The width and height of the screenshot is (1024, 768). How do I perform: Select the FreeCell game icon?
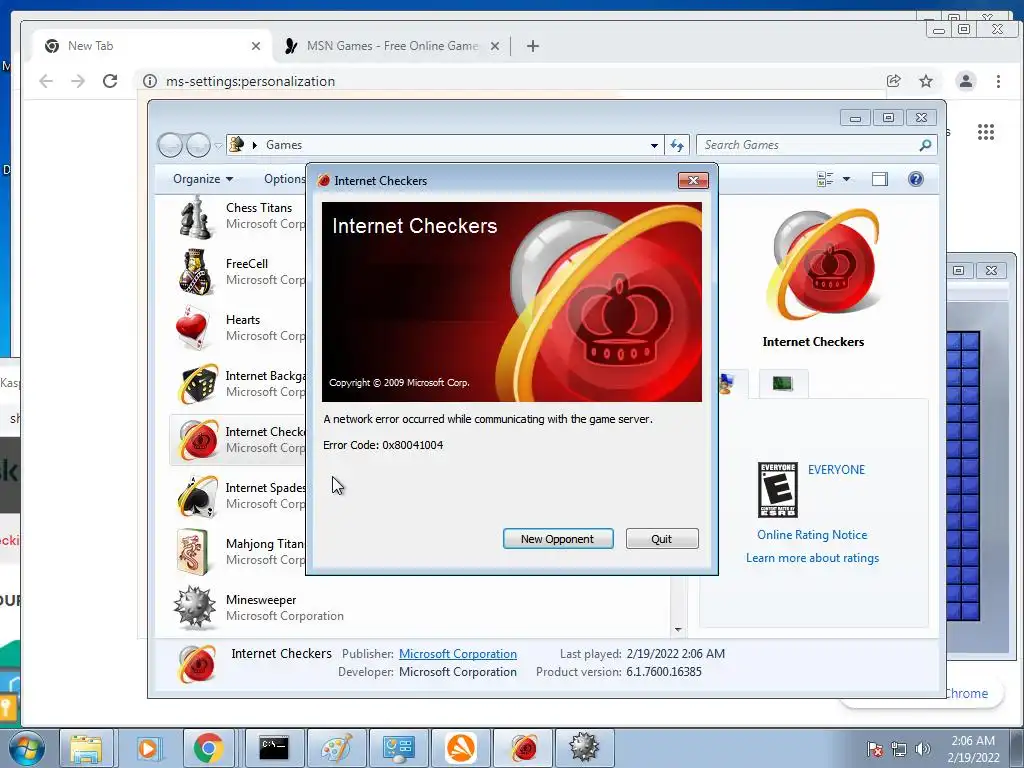195,272
